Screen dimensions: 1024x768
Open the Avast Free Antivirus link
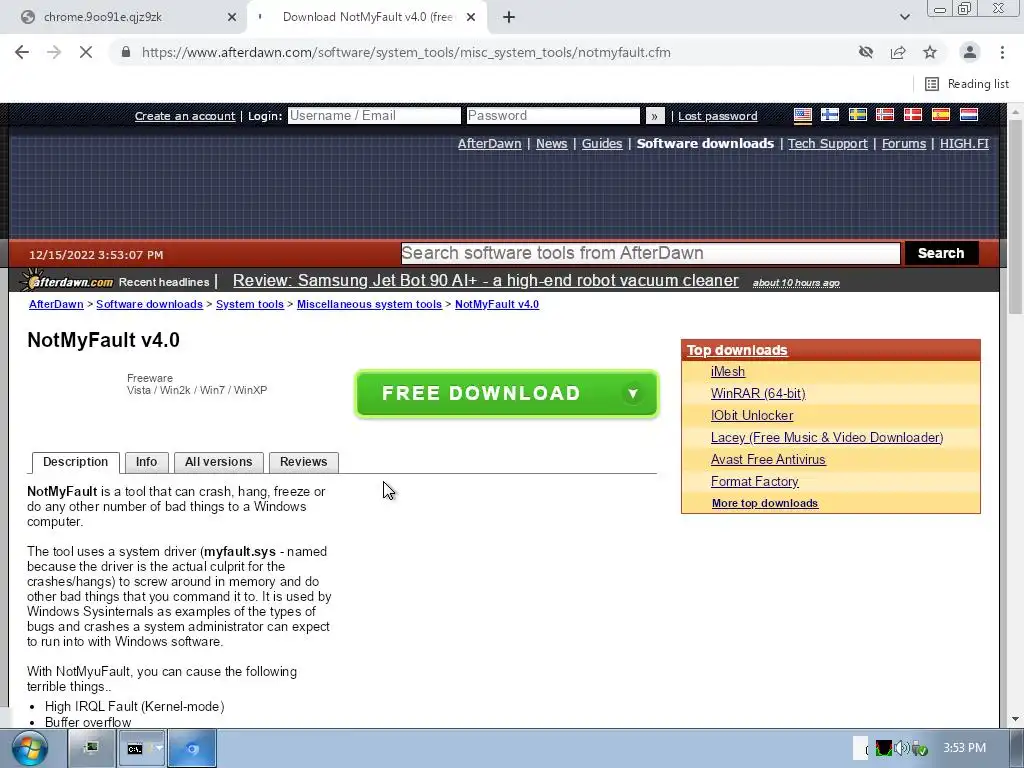coord(768,460)
